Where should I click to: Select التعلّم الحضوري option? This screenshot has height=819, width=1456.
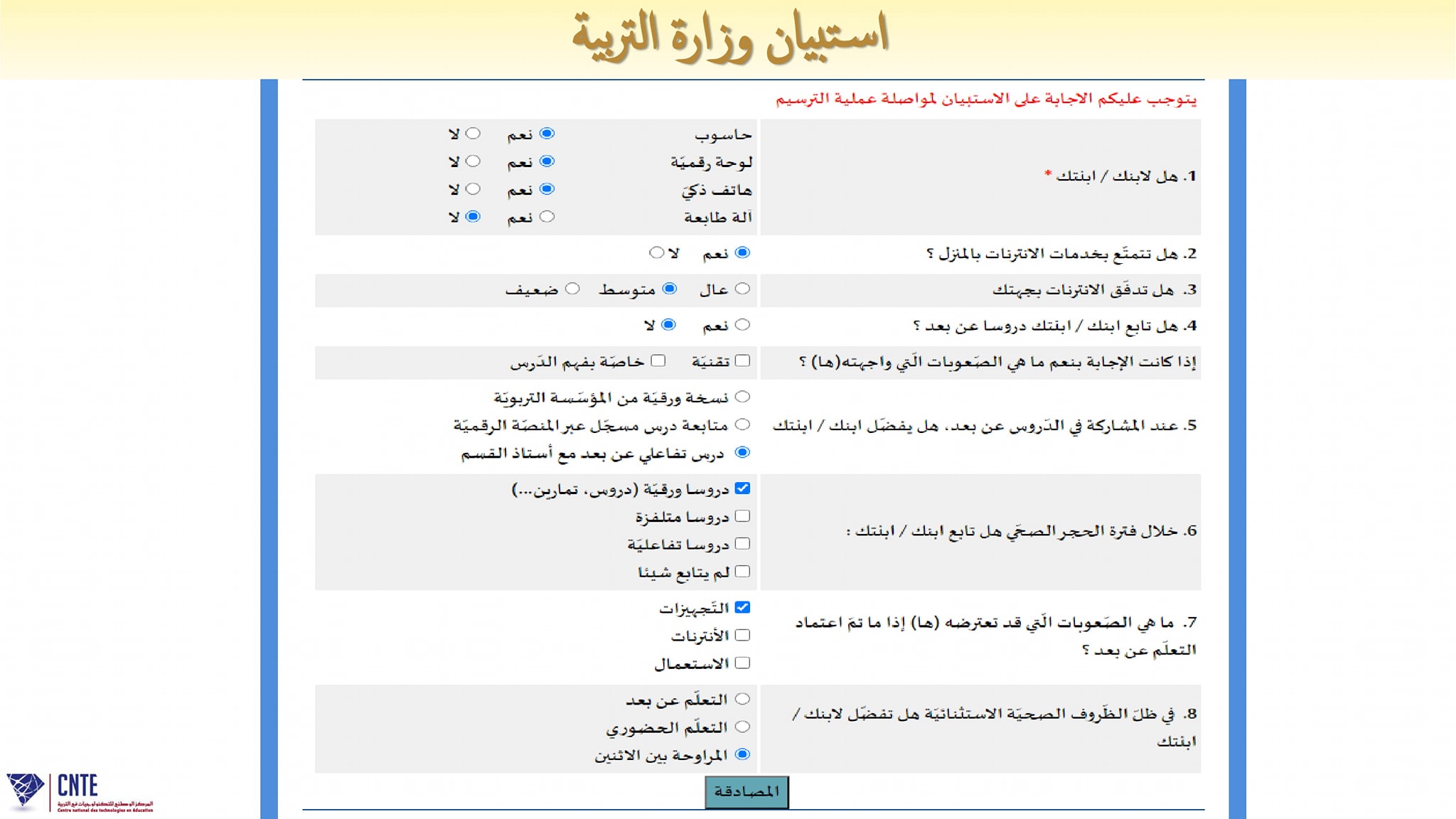click(743, 727)
